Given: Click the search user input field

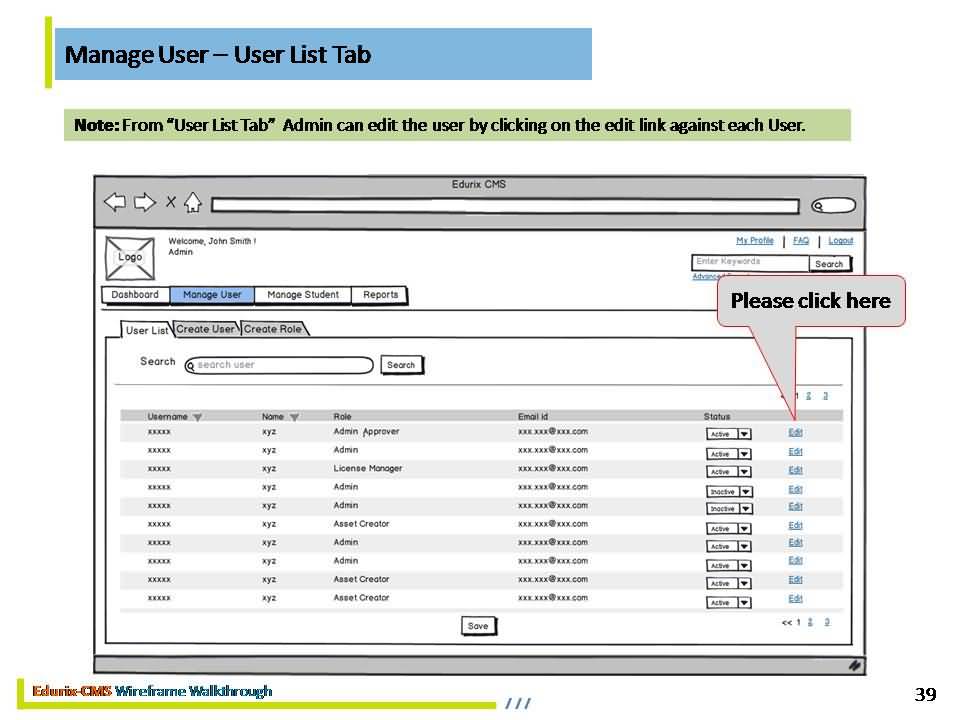Looking at the screenshot, I should (x=283, y=365).
